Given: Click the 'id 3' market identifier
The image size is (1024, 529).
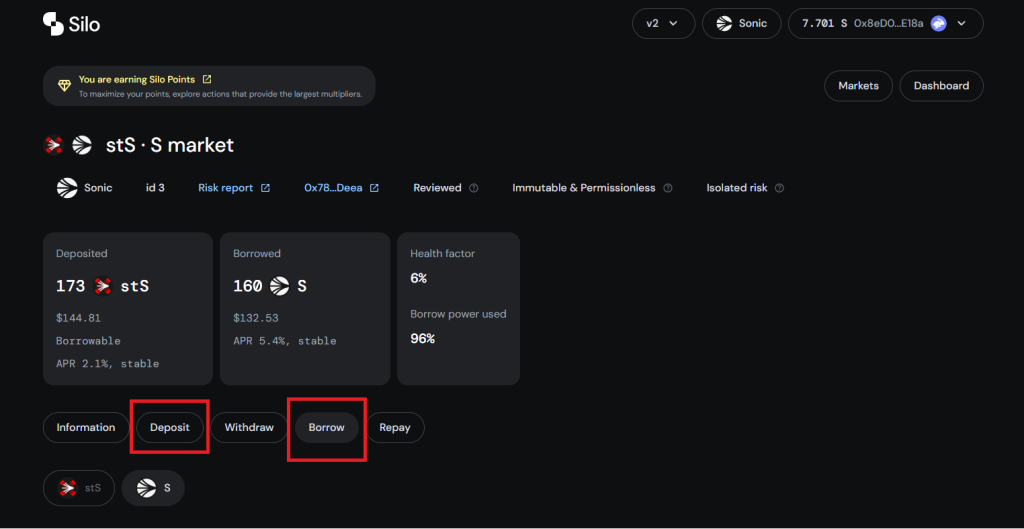Looking at the screenshot, I should click(x=155, y=187).
